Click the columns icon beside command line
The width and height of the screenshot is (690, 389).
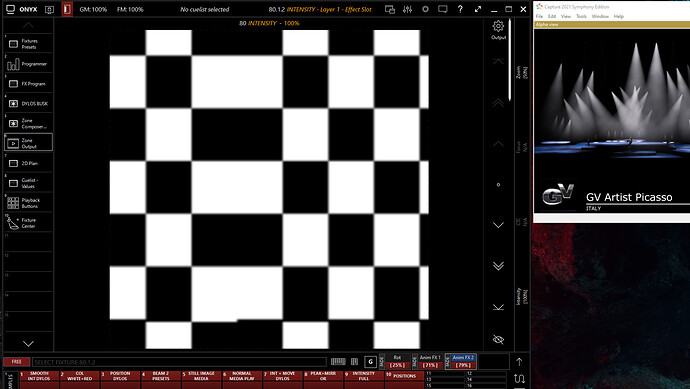click(355, 362)
